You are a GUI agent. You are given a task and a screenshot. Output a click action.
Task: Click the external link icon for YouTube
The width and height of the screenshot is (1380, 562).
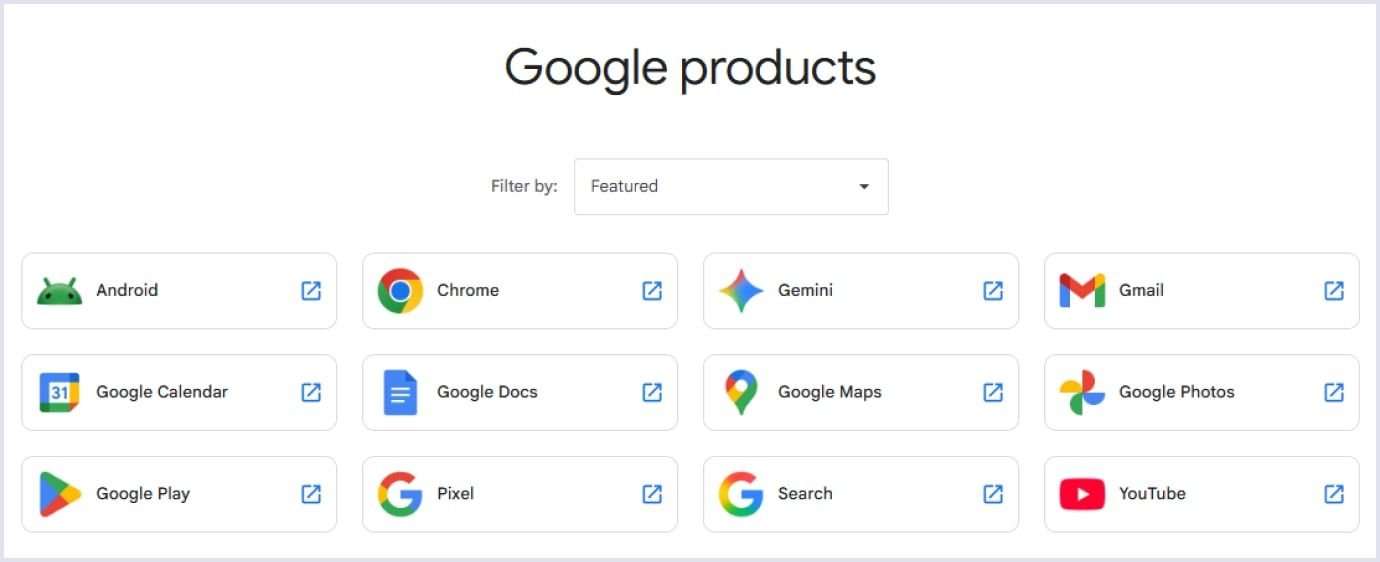(x=1334, y=493)
